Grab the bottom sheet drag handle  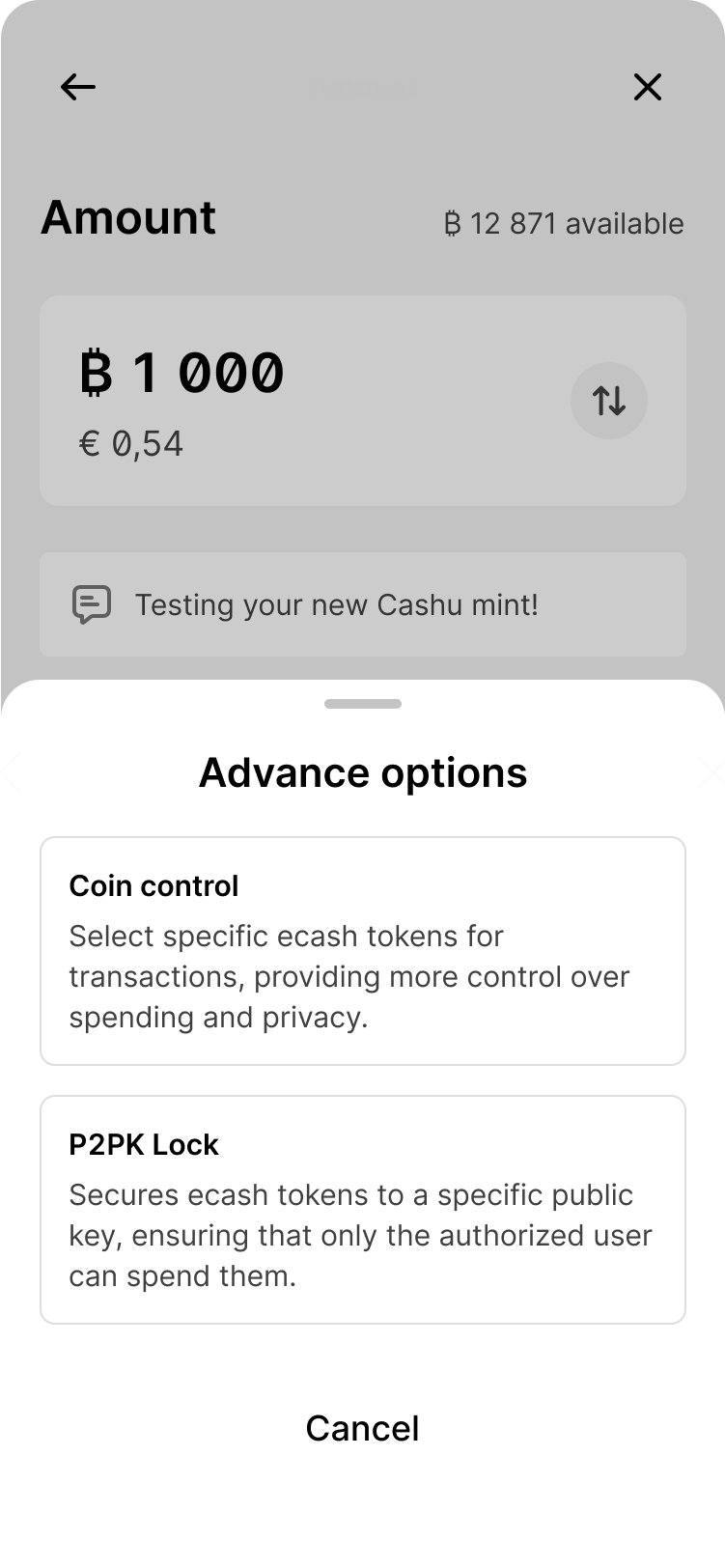click(363, 704)
